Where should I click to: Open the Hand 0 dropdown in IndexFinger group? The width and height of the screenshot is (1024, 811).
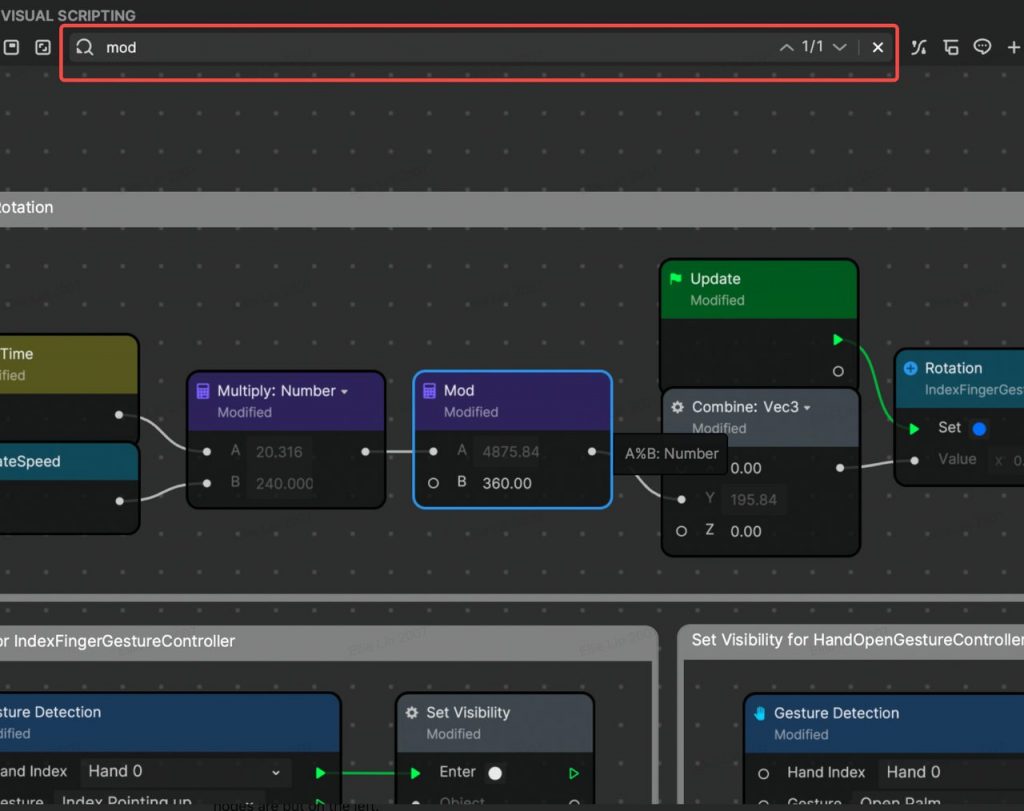tap(184, 771)
